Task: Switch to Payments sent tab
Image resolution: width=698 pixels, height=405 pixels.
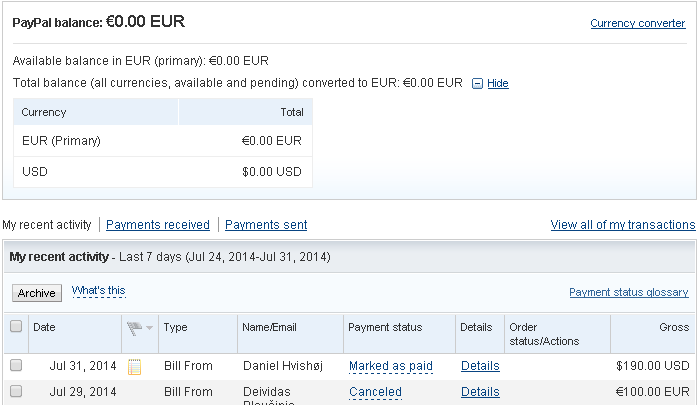Action: point(266,225)
